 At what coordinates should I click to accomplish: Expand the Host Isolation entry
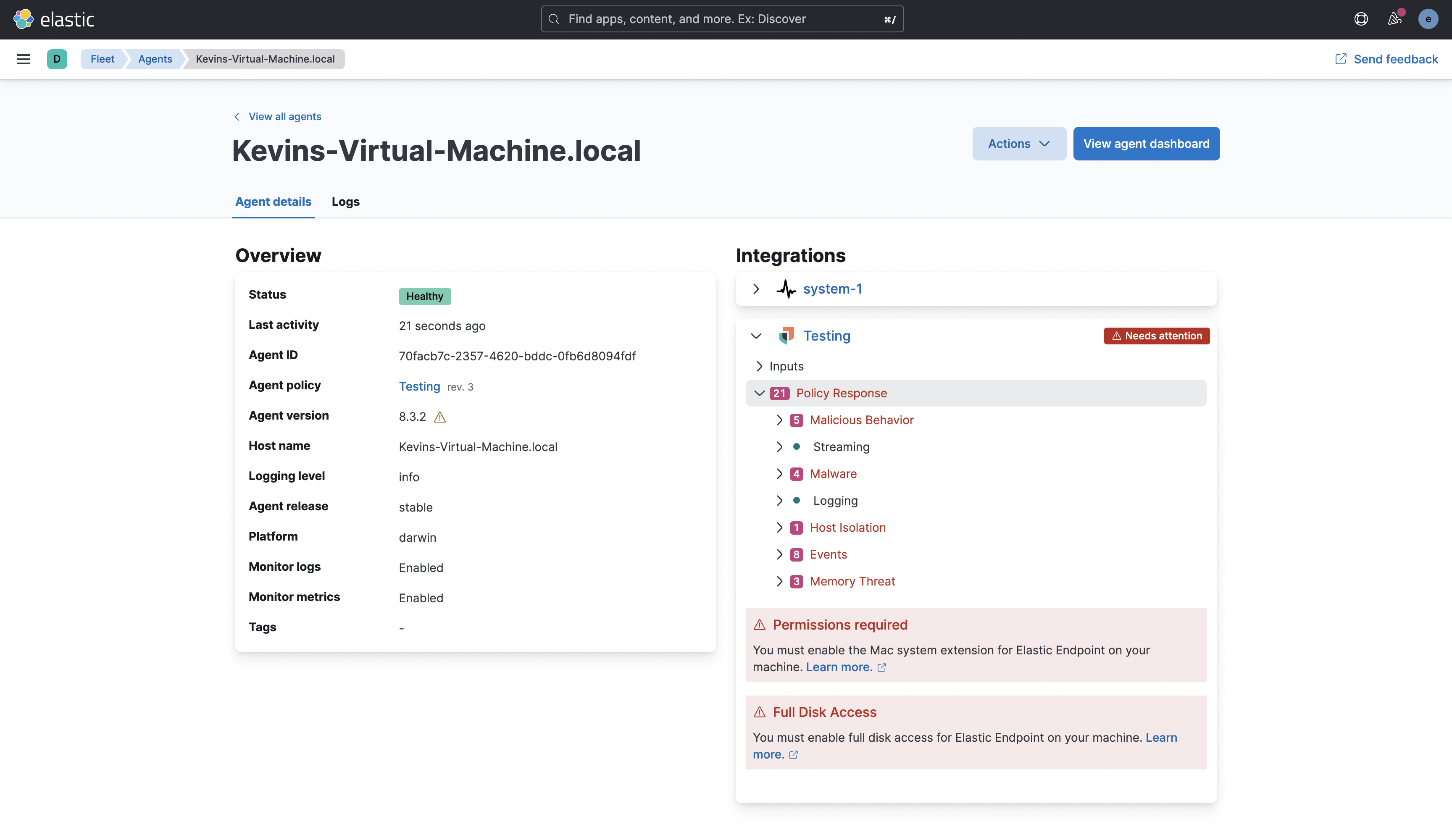click(x=780, y=528)
